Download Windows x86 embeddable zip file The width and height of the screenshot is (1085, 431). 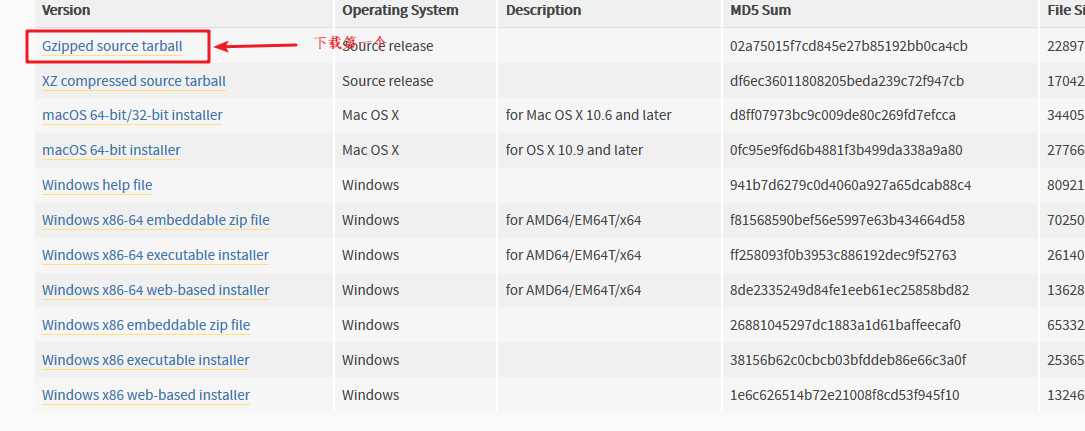click(x=146, y=325)
